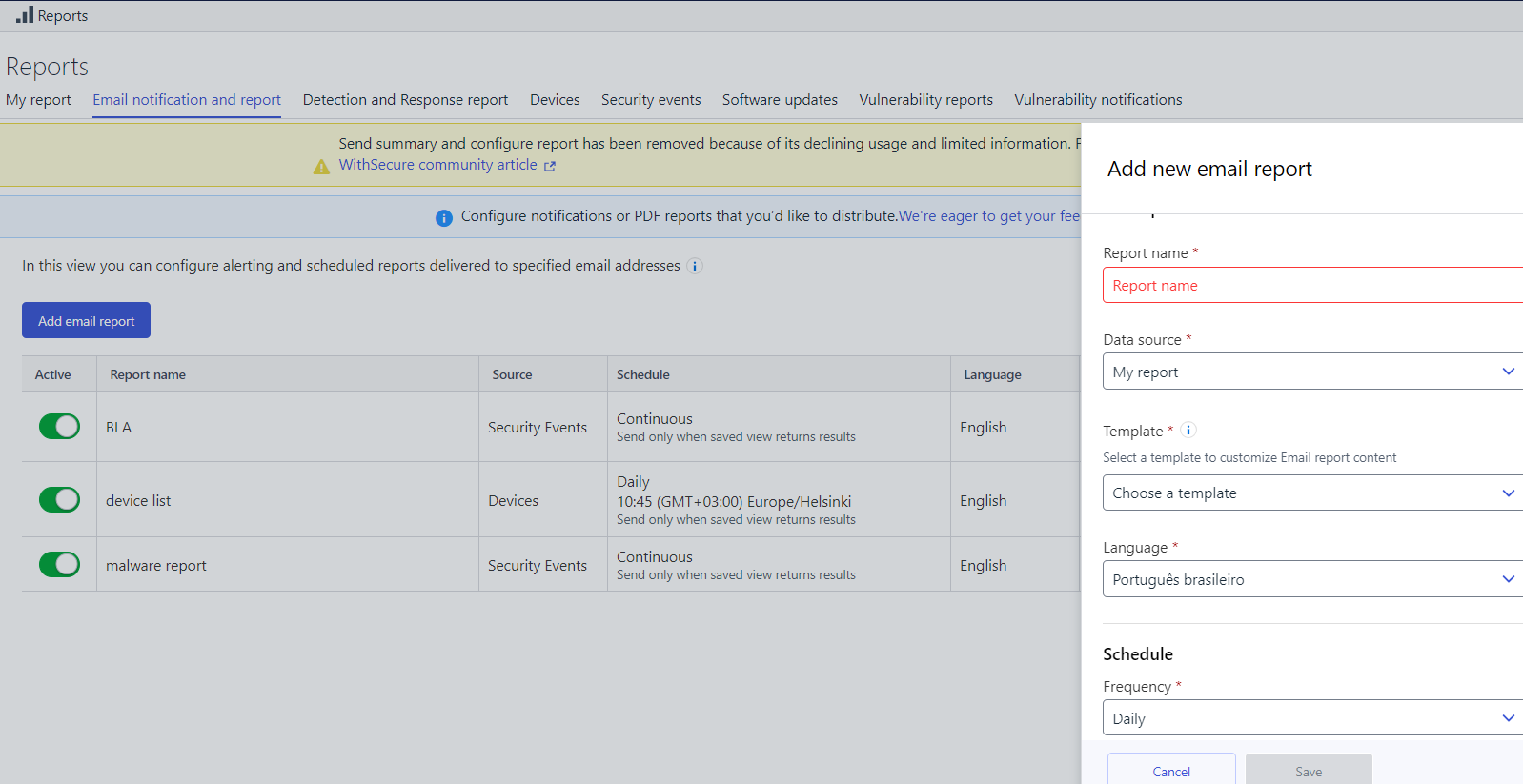
Task: Click the Report name column header
Action: click(148, 374)
